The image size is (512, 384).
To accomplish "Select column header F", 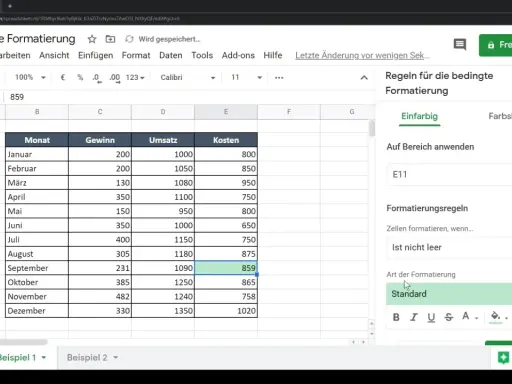I will pyautogui.click(x=289, y=112).
